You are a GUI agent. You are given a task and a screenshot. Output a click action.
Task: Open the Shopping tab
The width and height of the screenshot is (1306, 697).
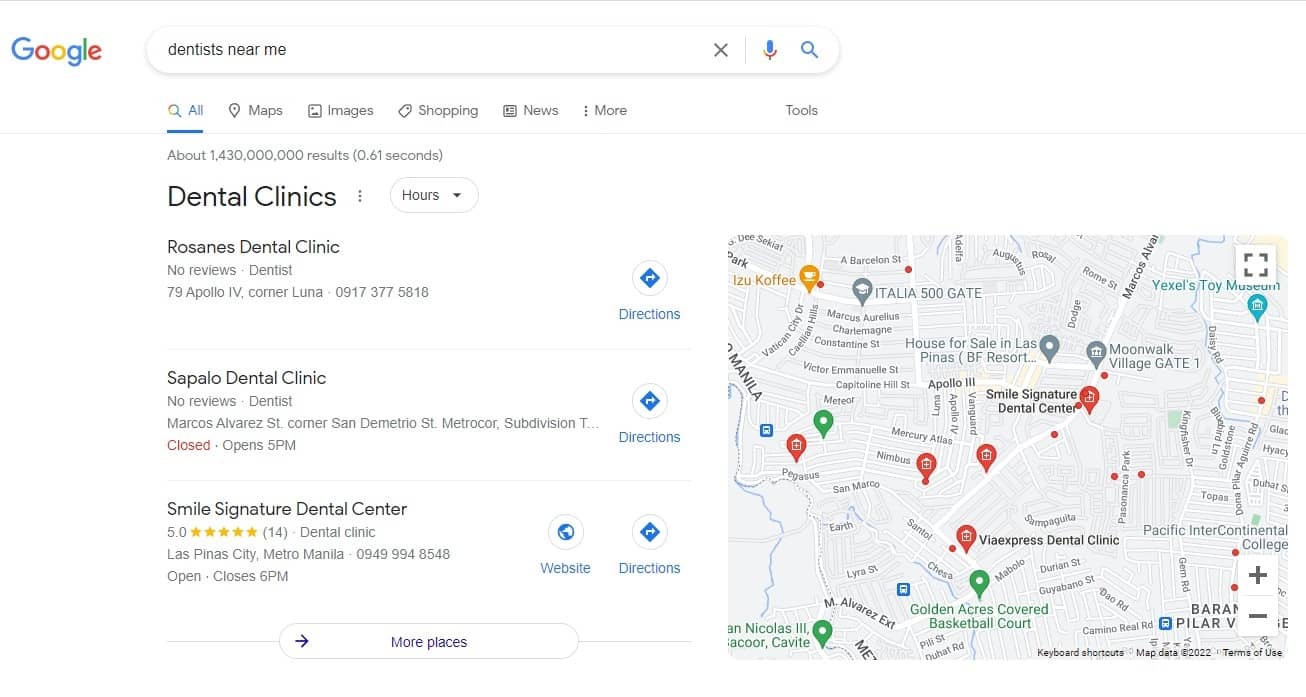click(438, 111)
